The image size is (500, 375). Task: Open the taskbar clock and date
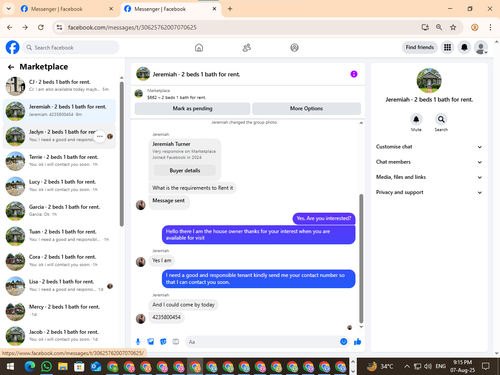pyautogui.click(x=462, y=366)
